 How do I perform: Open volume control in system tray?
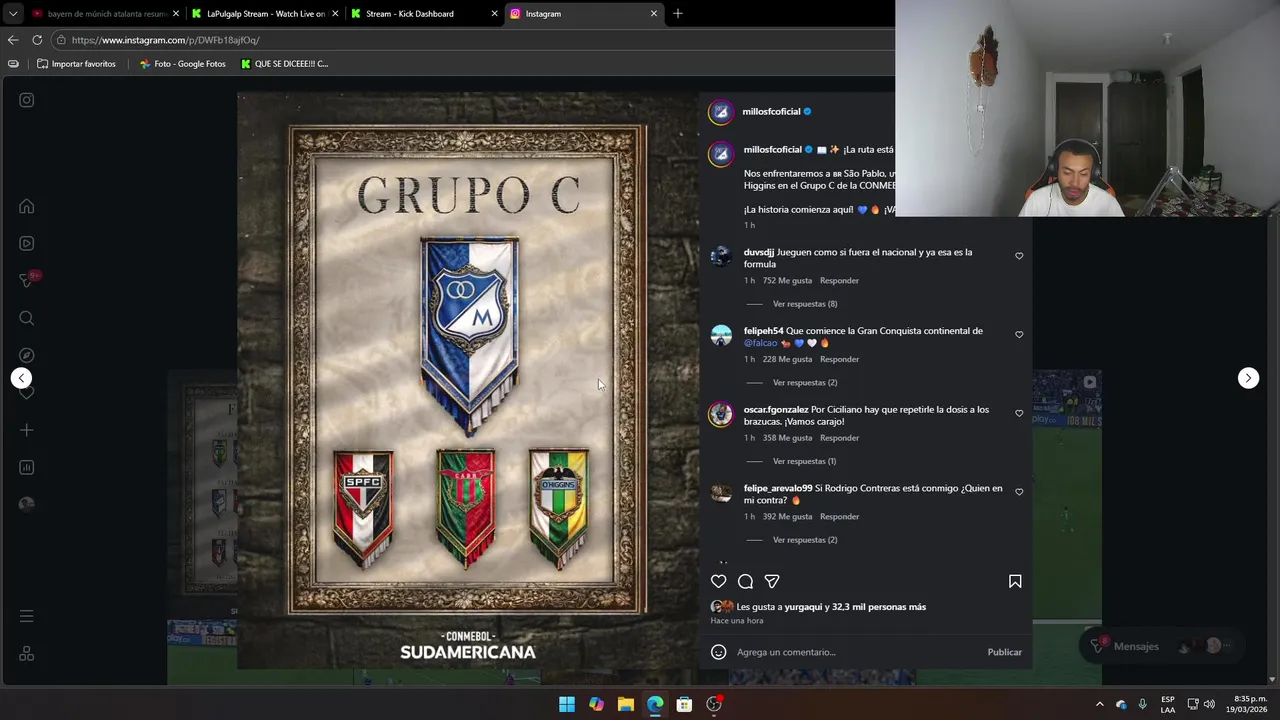pyautogui.click(x=1209, y=704)
